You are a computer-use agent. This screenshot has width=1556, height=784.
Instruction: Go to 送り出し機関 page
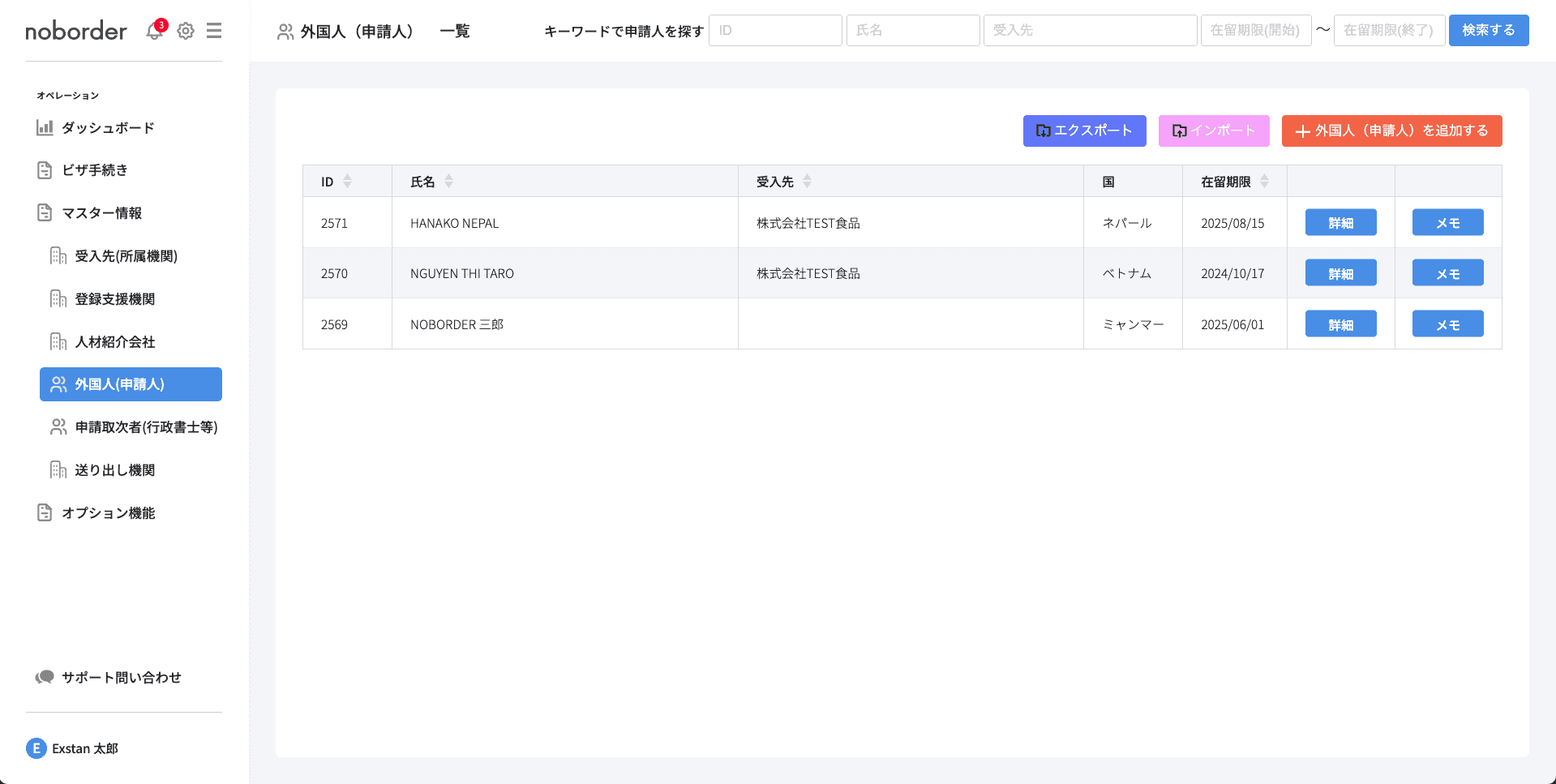(x=114, y=469)
